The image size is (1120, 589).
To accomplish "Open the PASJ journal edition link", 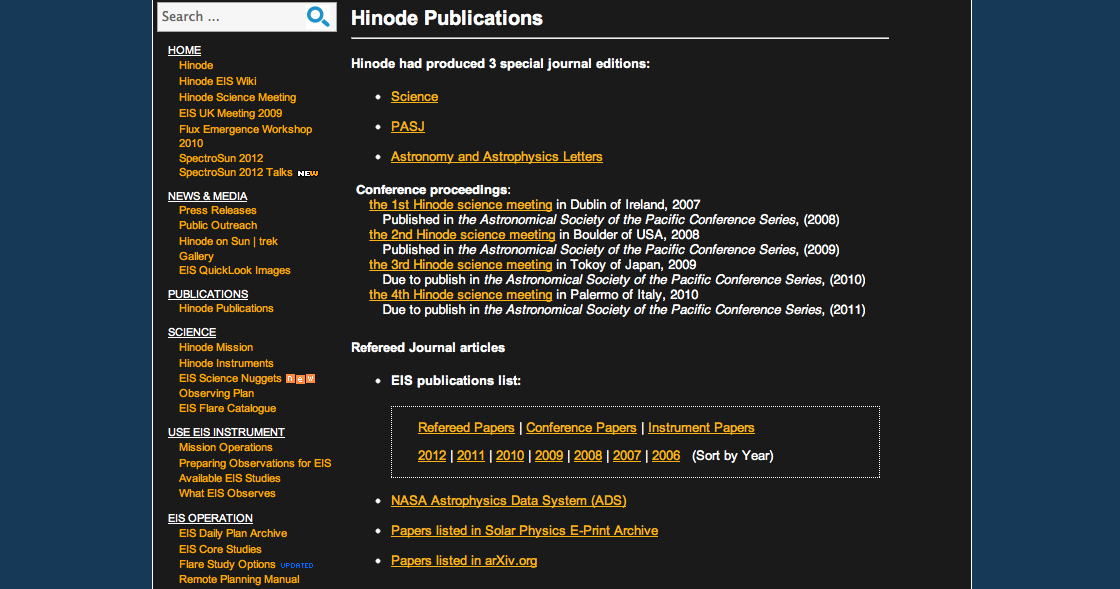I will pos(407,127).
